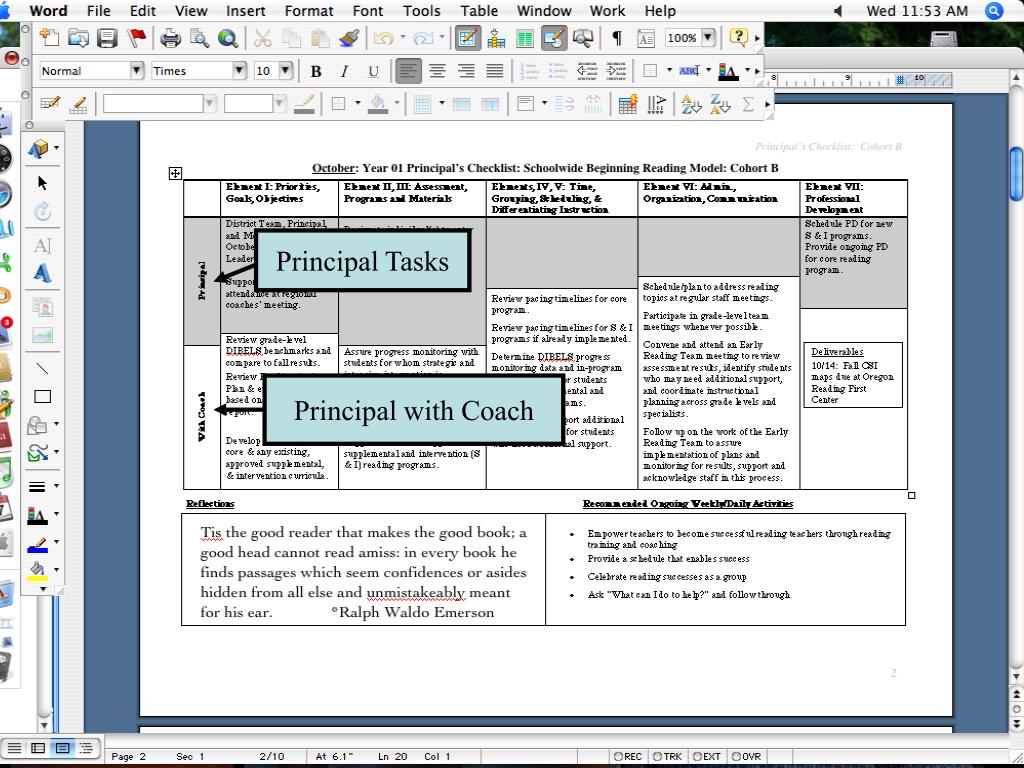The height and width of the screenshot is (768, 1024).
Task: Open the Format menu
Action: tap(309, 11)
